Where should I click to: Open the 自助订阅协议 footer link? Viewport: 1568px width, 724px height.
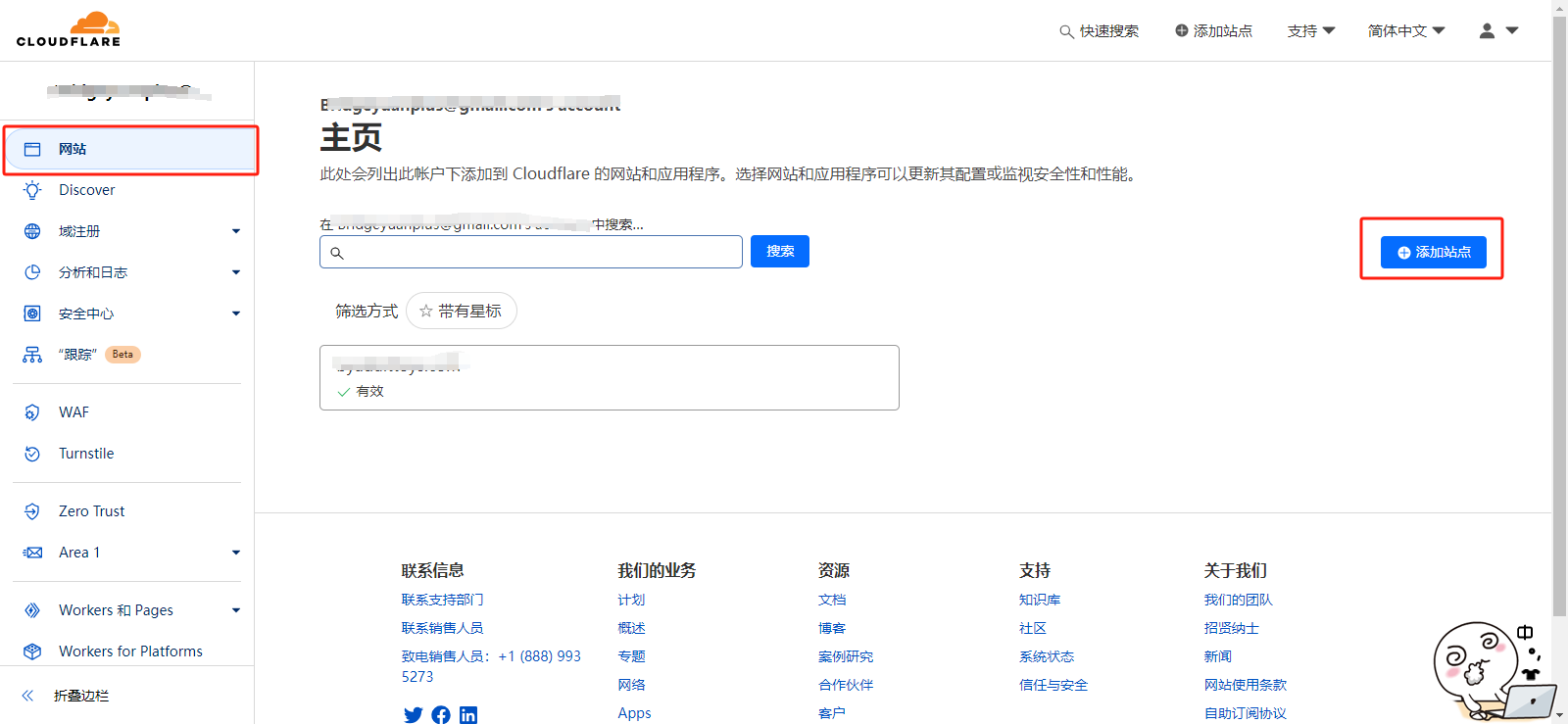click(1245, 713)
